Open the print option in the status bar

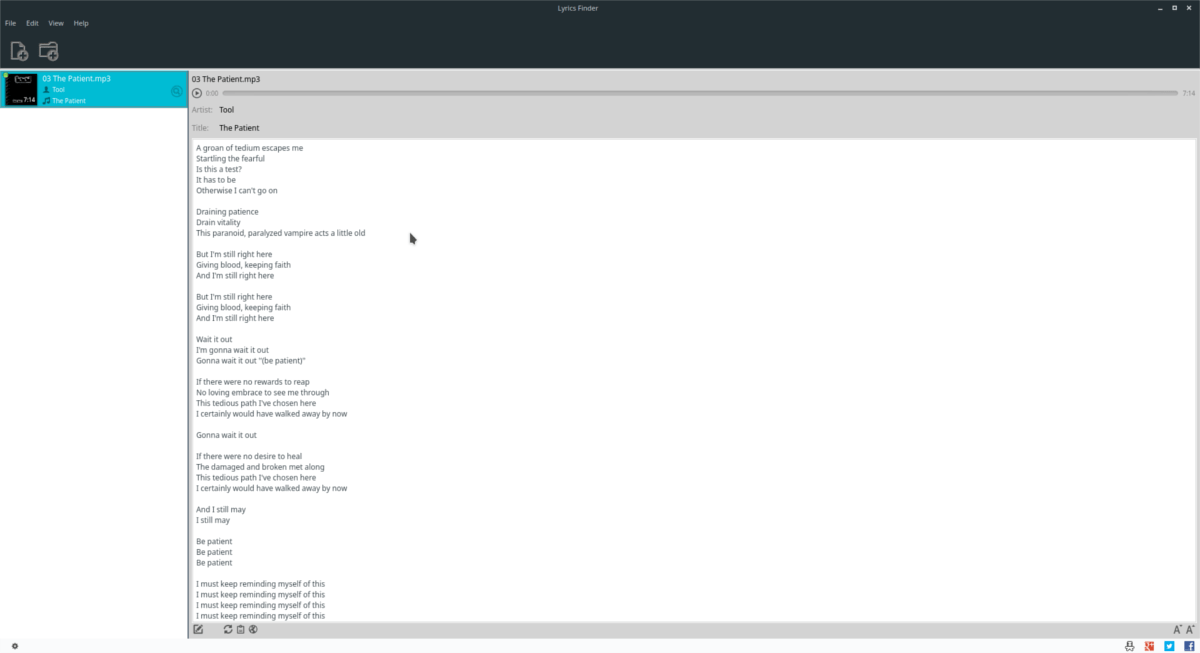pos(1129,646)
